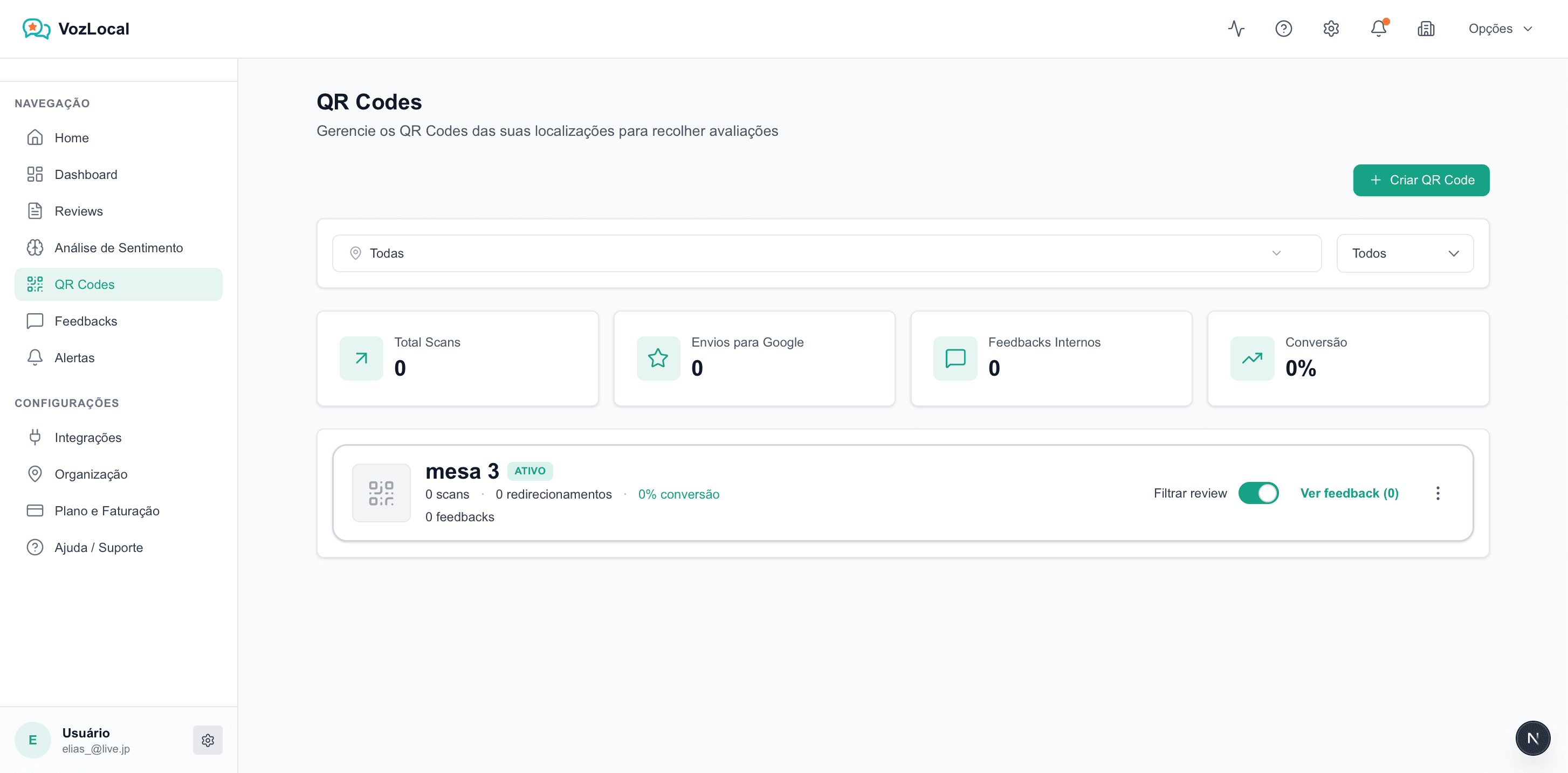The image size is (1568, 773).
Task: Click the Total Scans arrow icon
Action: 362,358
